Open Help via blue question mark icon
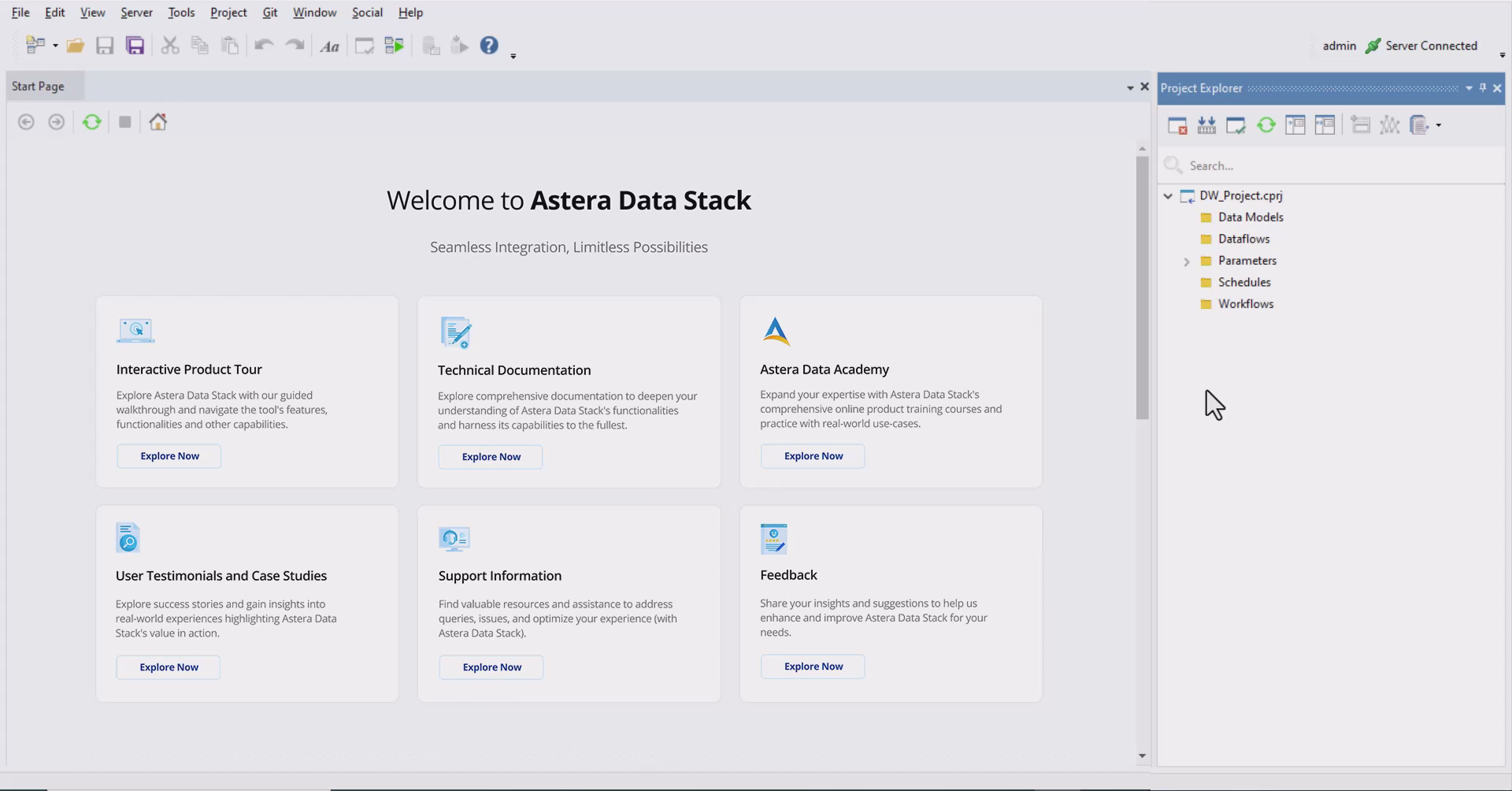Viewport: 1512px width, 791px height. click(x=489, y=46)
